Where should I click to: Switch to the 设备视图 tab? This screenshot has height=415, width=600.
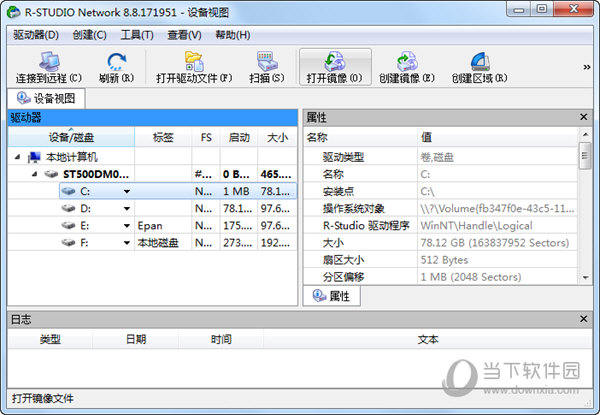click(x=46, y=99)
